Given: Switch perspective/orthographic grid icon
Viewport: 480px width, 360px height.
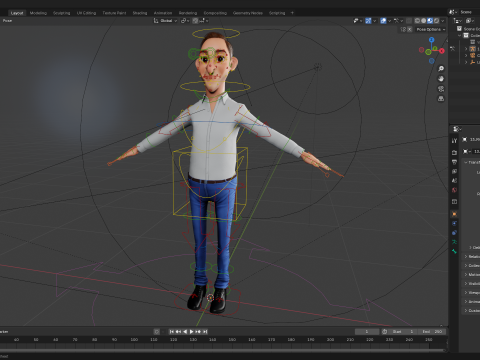Looking at the screenshot, I should coord(441,99).
